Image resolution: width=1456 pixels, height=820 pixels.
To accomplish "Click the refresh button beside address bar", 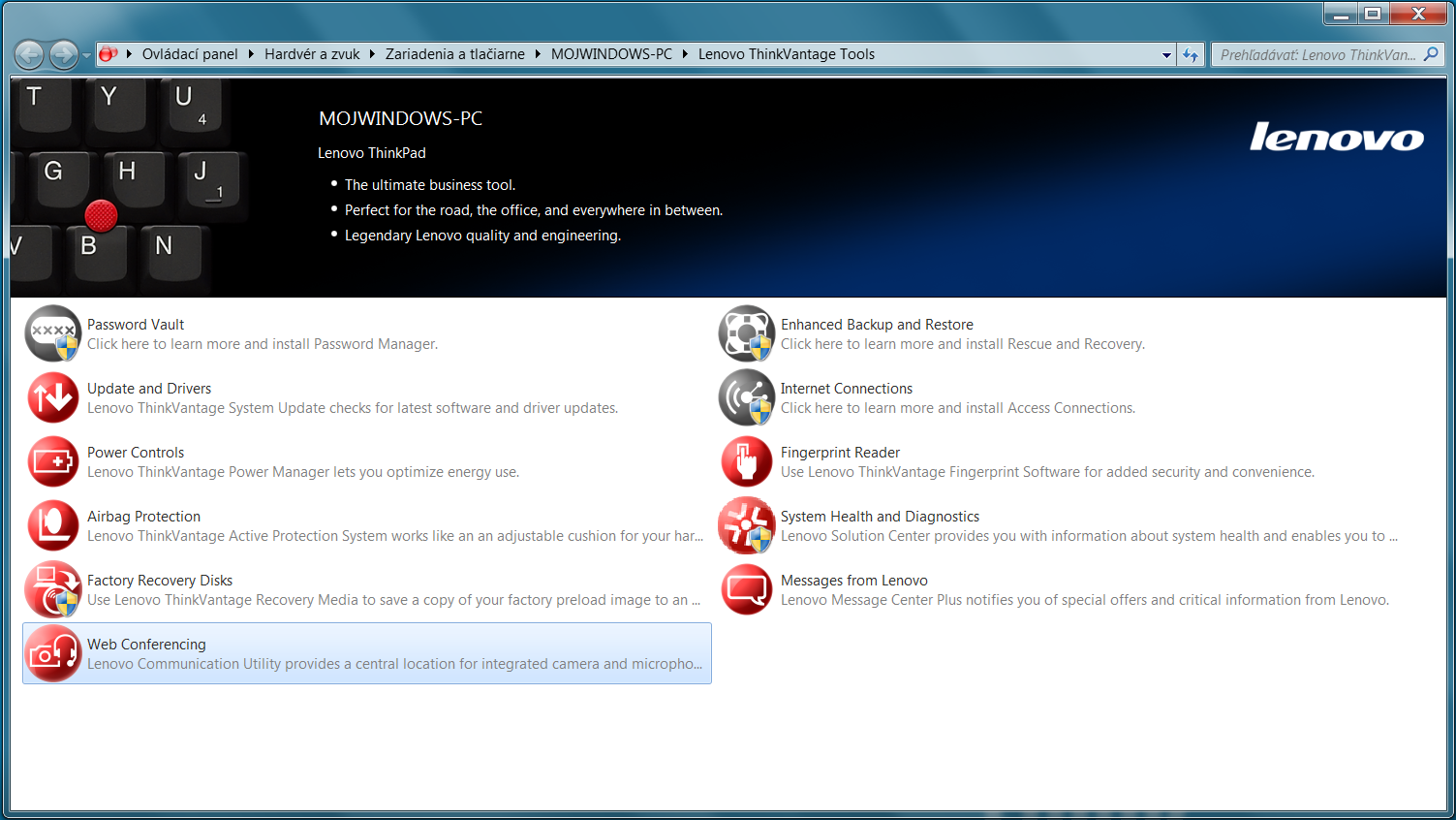I will pyautogui.click(x=1191, y=54).
